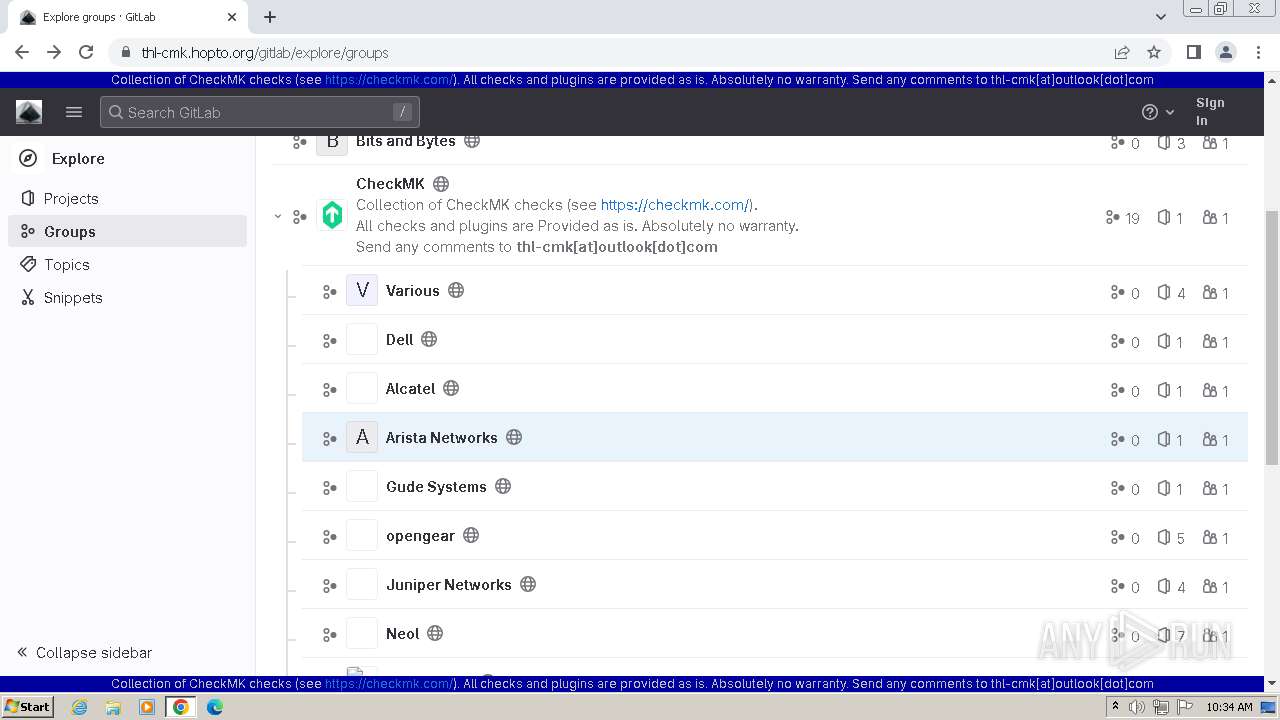This screenshot has height=720, width=1280.
Task: Bookmark this page with the star icon
Action: click(1154, 52)
